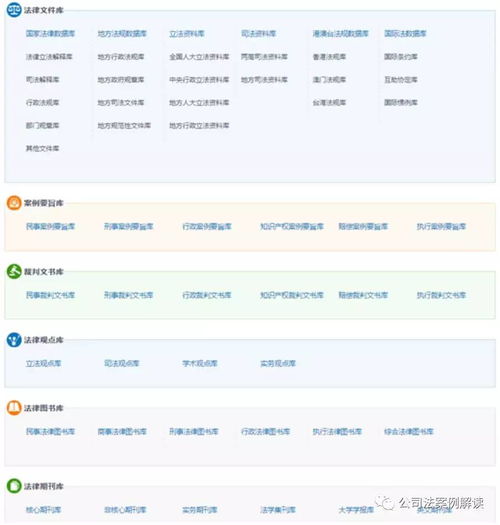Image resolution: width=500 pixels, height=525 pixels.
Task: Browse 执行法律图书库
Action: (337, 431)
